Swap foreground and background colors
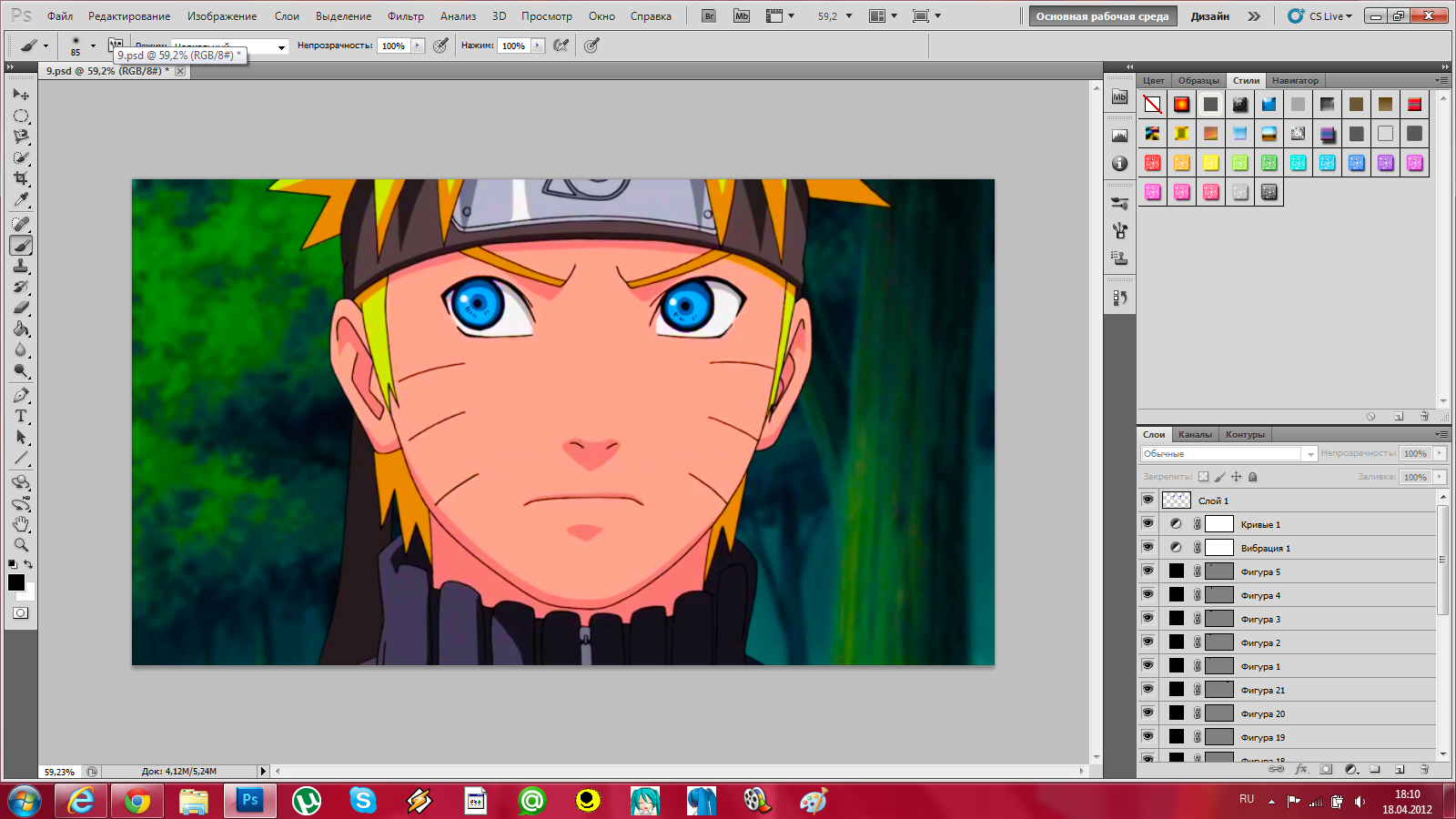 click(x=28, y=564)
